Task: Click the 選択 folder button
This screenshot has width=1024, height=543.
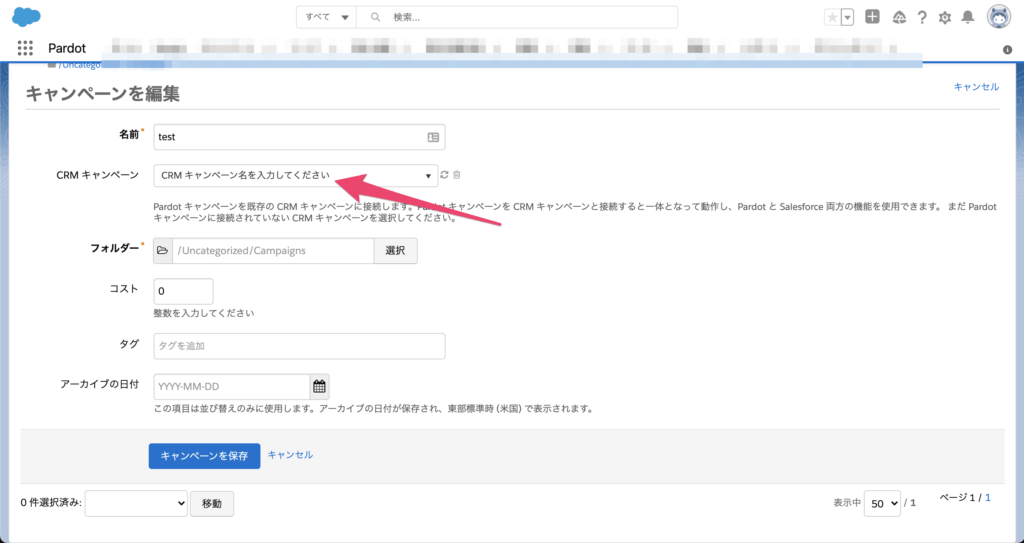Action: coord(395,250)
